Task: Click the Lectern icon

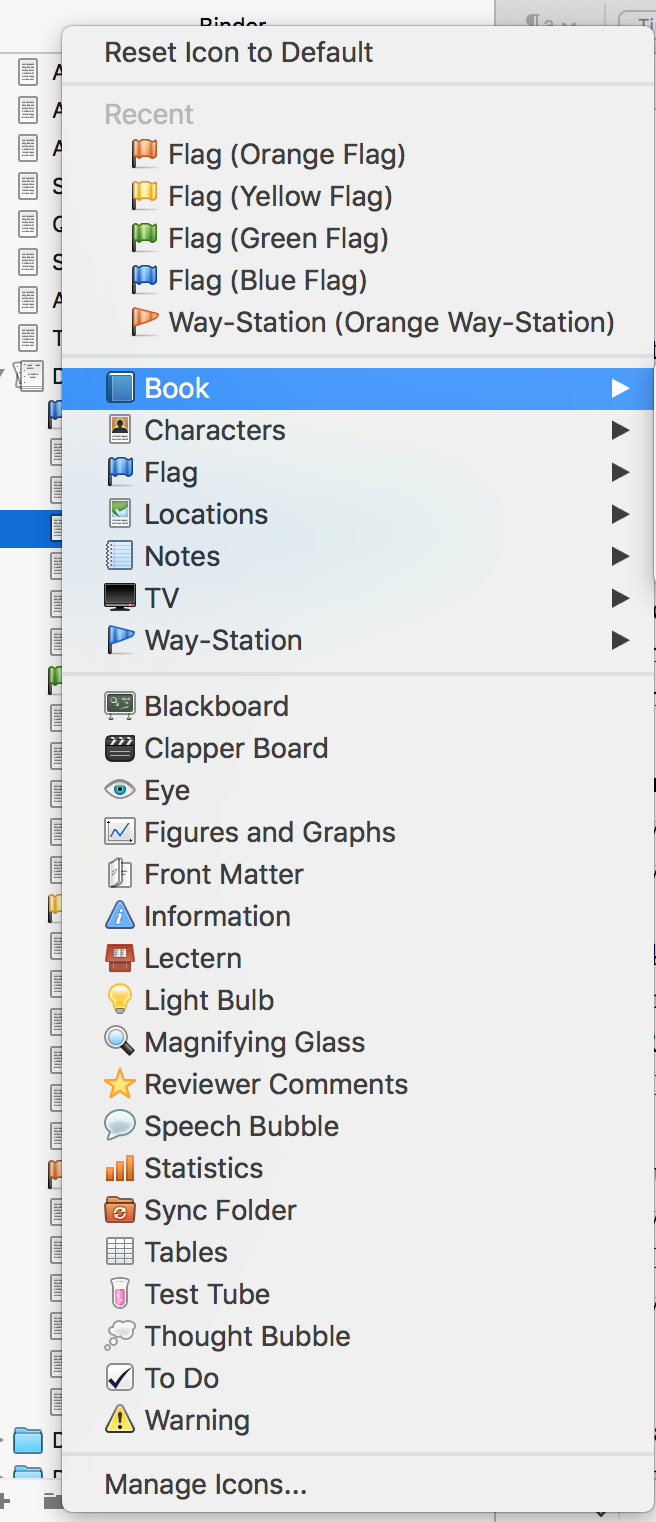Action: coord(120,958)
